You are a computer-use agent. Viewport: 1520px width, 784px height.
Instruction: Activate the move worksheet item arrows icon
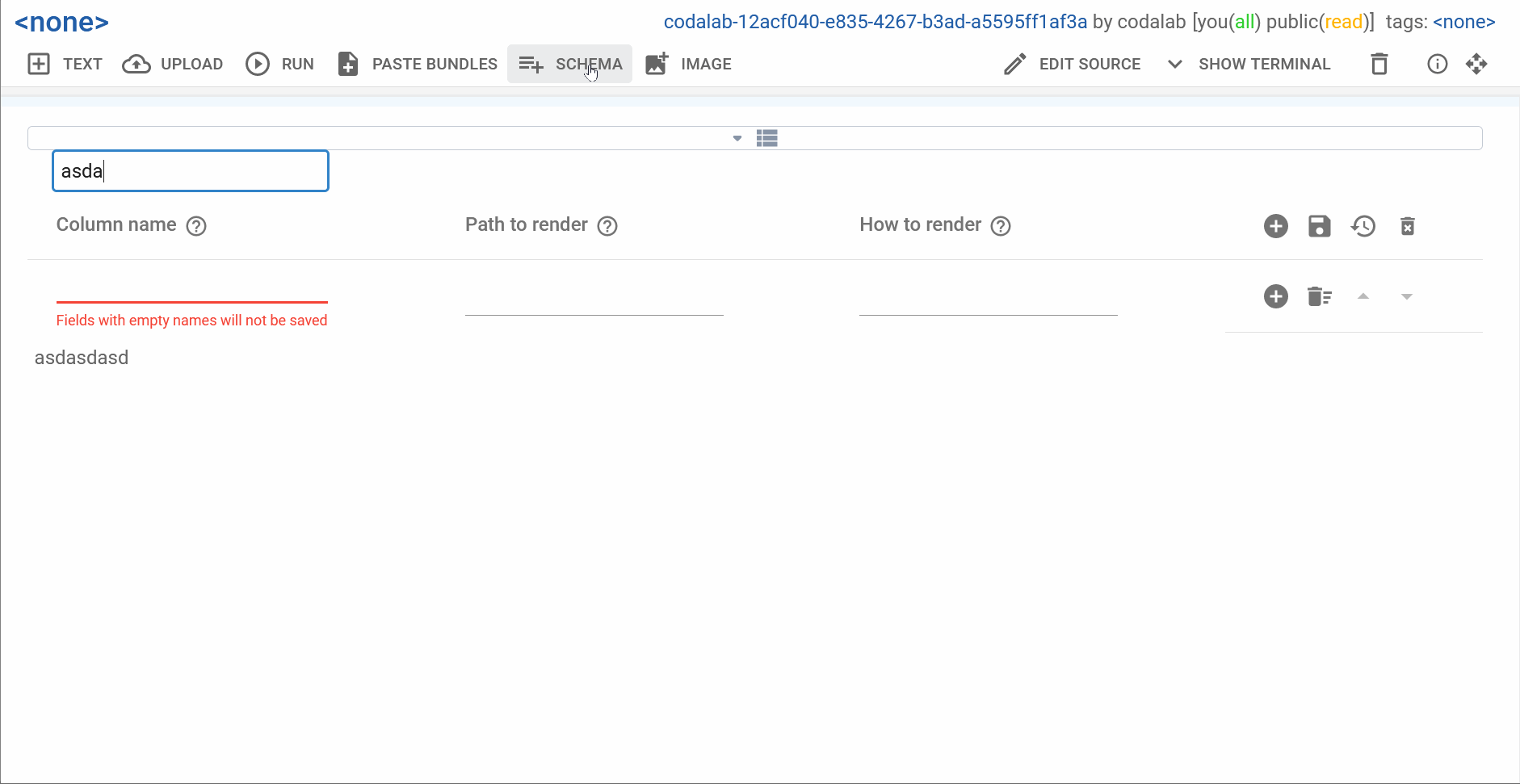point(1478,64)
